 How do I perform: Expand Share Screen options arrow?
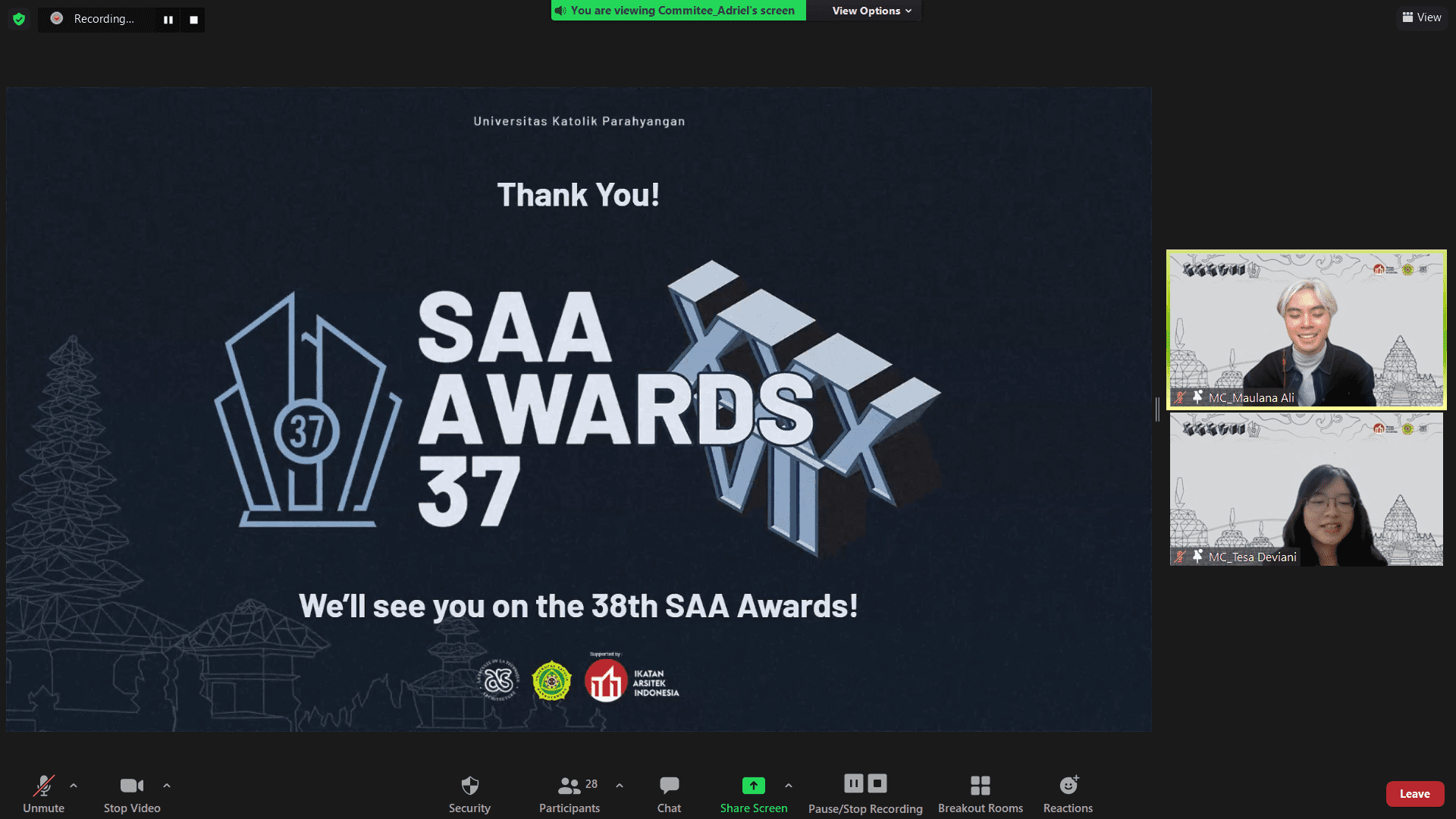pyautogui.click(x=789, y=786)
